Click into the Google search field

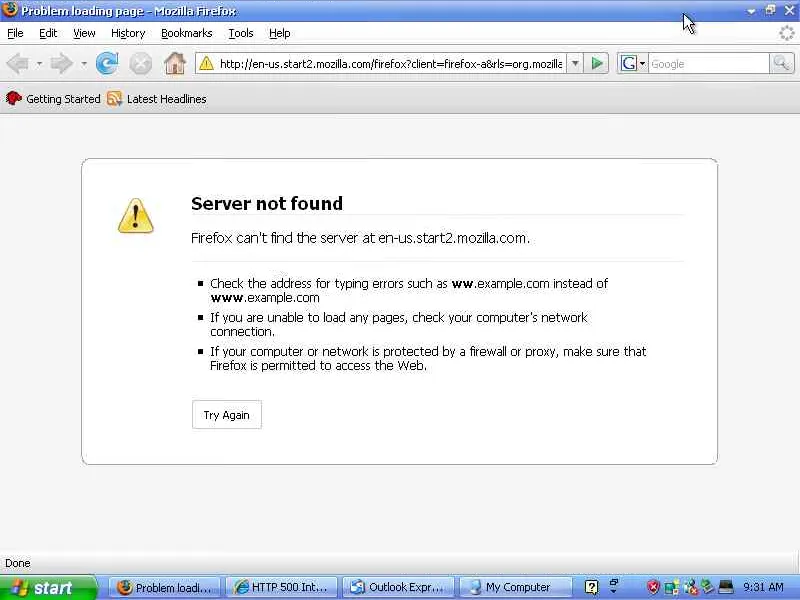pyautogui.click(x=708, y=64)
